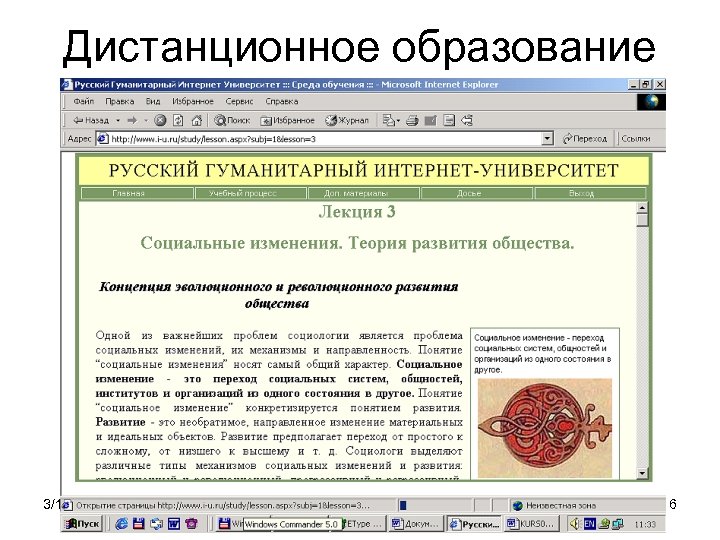Open the Журнал history panel

347,120
